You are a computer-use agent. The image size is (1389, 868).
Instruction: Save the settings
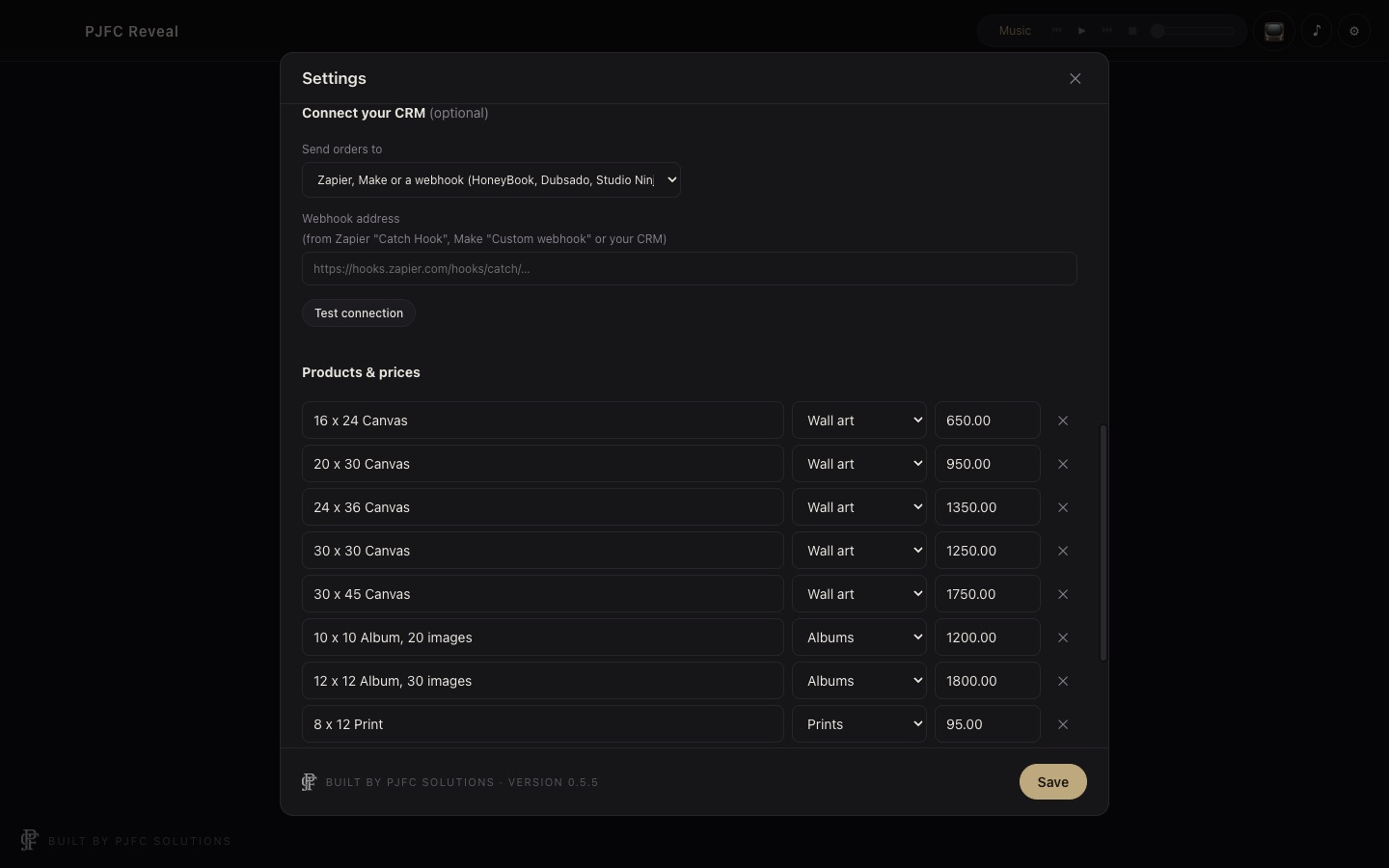coord(1053,782)
